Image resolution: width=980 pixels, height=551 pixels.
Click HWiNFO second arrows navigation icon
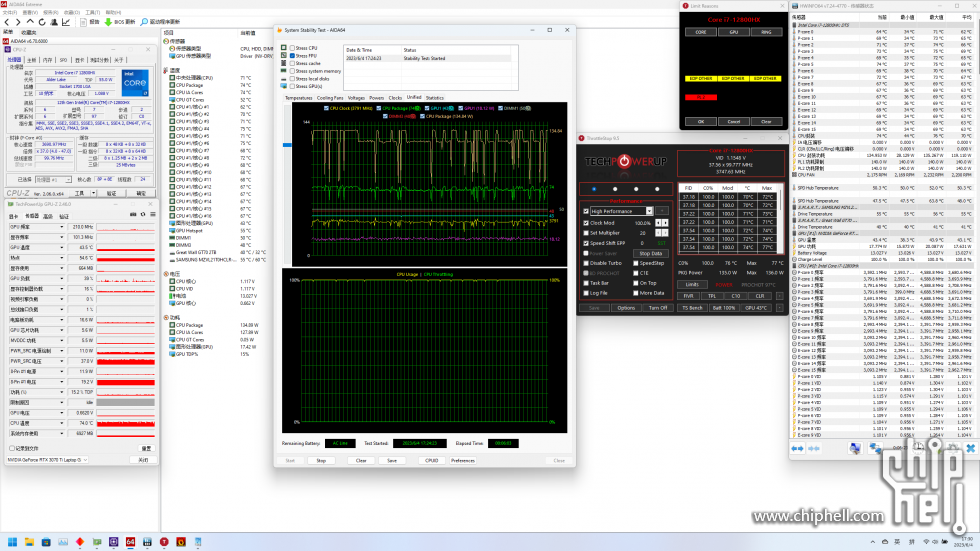click(814, 449)
